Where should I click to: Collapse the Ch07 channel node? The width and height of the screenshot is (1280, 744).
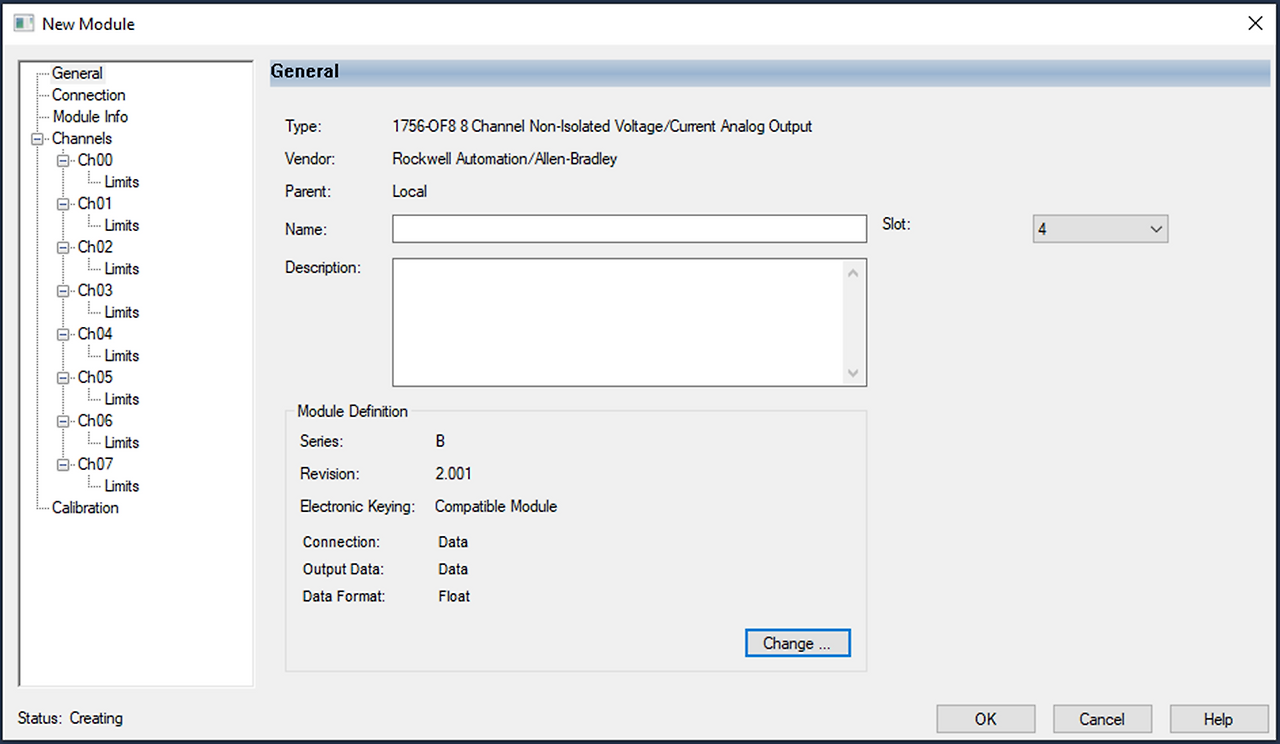click(63, 464)
